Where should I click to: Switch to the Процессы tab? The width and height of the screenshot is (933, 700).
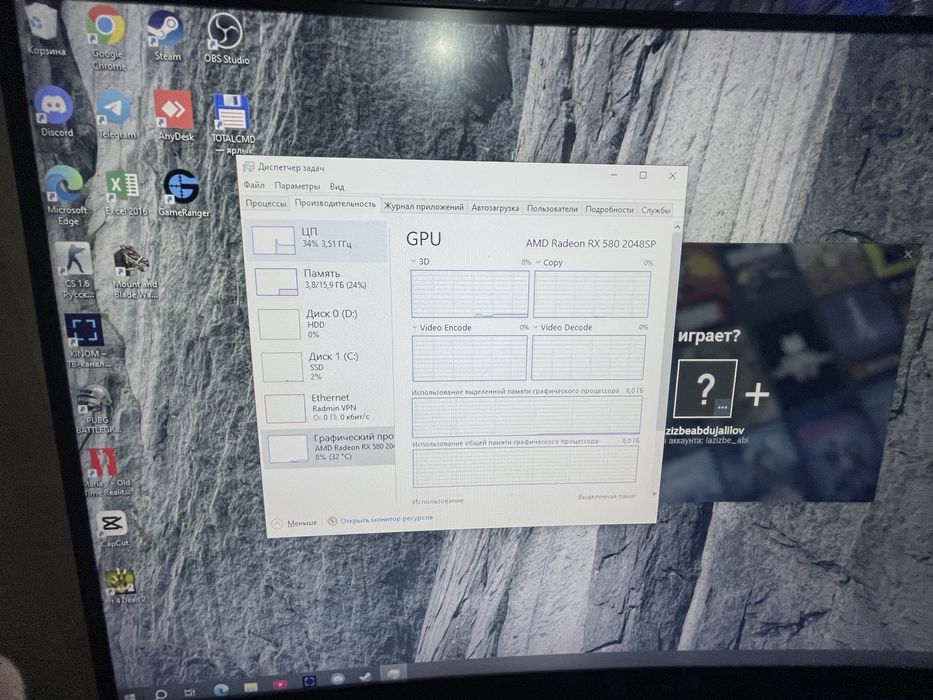point(265,203)
